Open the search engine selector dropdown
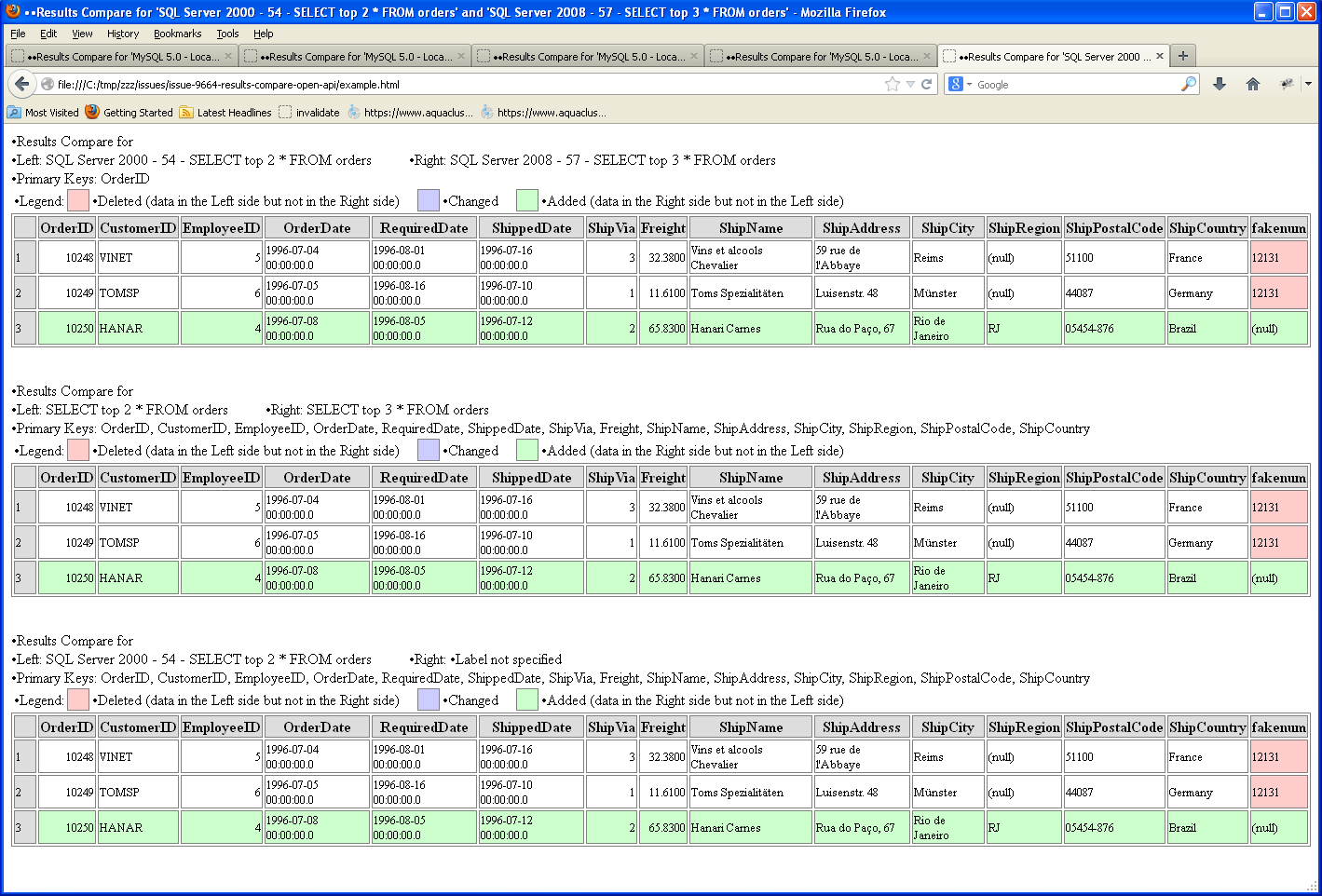The image size is (1322, 896). point(969,84)
